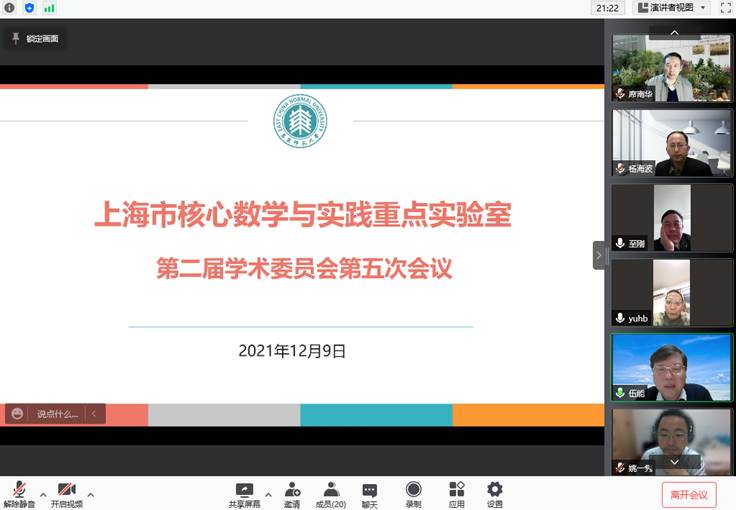
Task: Click the meeting info icon
Action: tap(10, 8)
